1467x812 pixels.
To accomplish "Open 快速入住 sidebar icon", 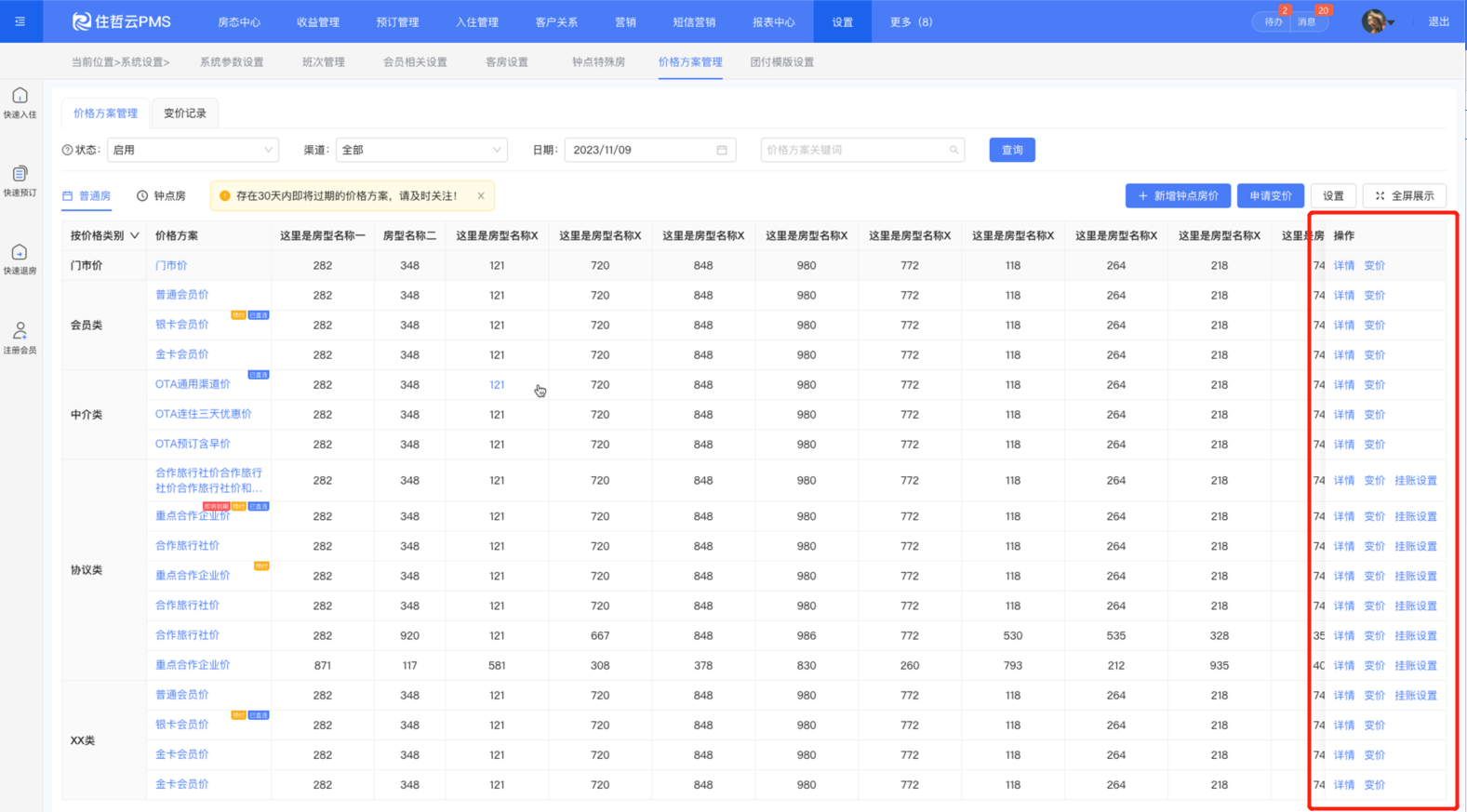I will point(20,102).
